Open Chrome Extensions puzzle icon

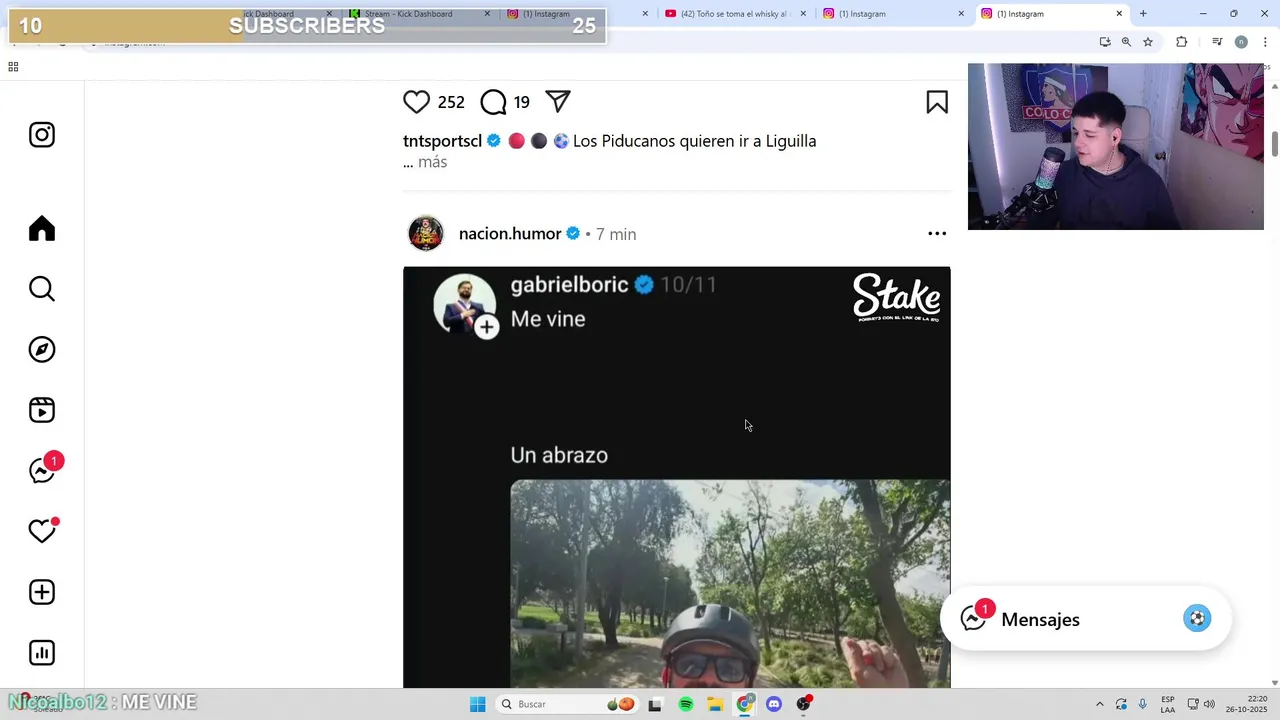coord(1182,42)
